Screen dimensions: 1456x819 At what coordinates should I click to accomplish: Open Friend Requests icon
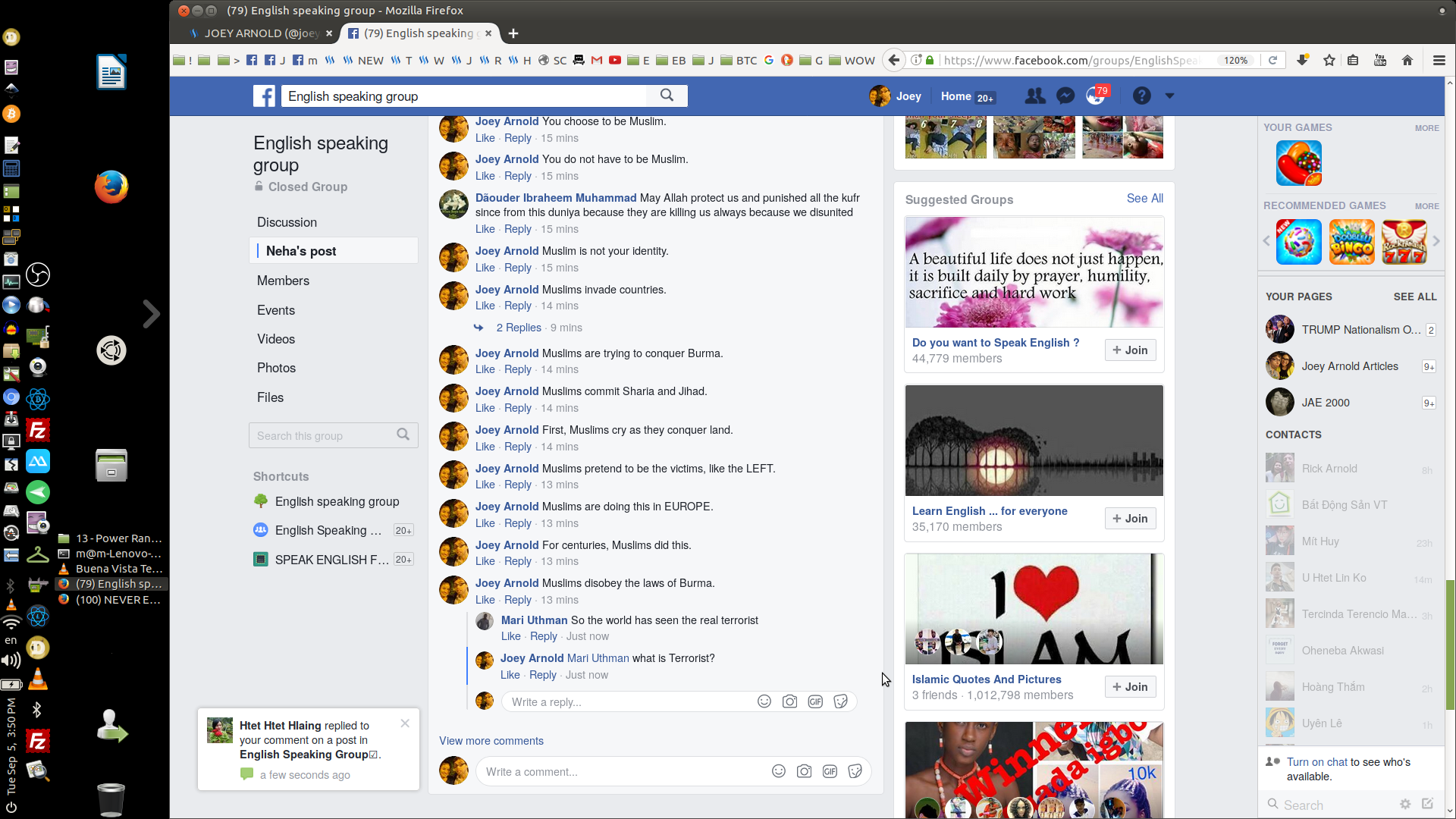1034,96
